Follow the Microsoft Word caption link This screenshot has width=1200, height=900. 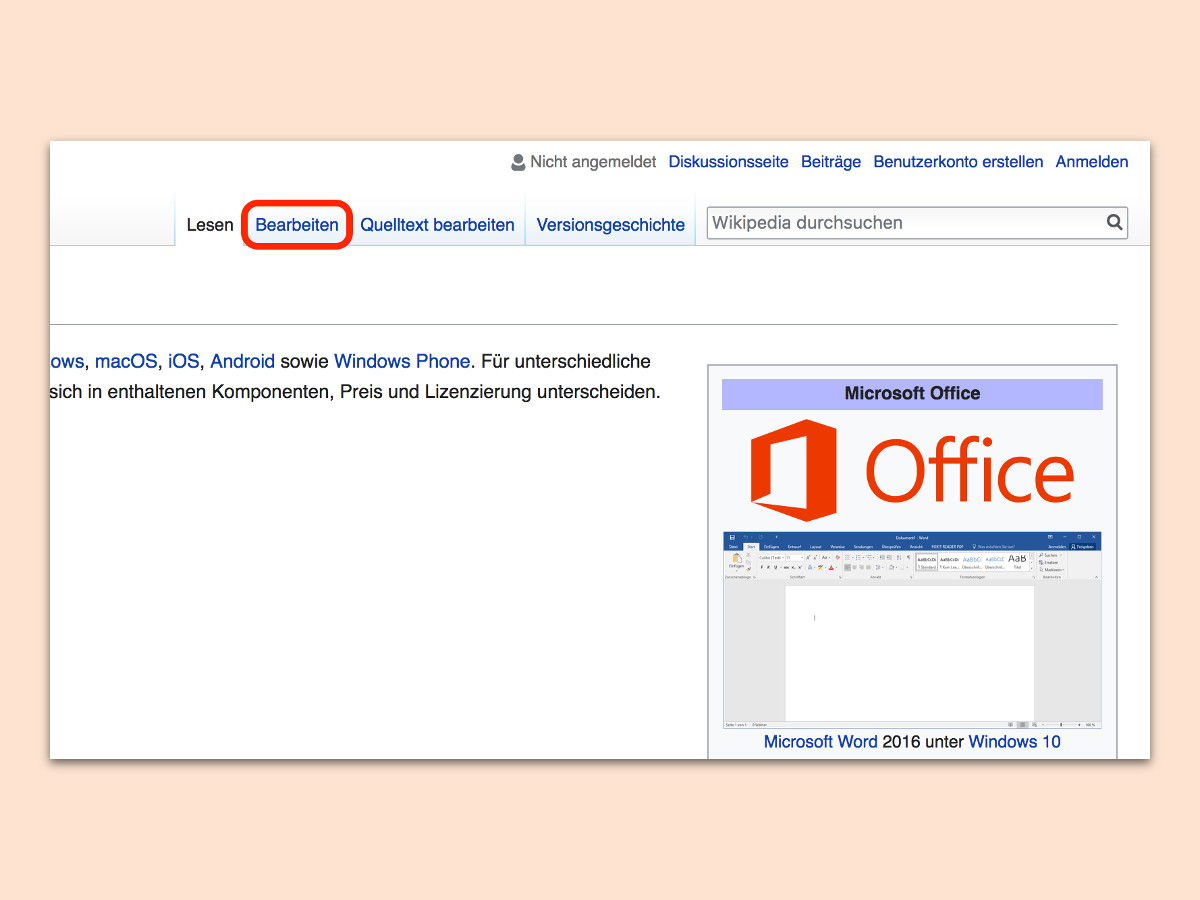[x=821, y=742]
